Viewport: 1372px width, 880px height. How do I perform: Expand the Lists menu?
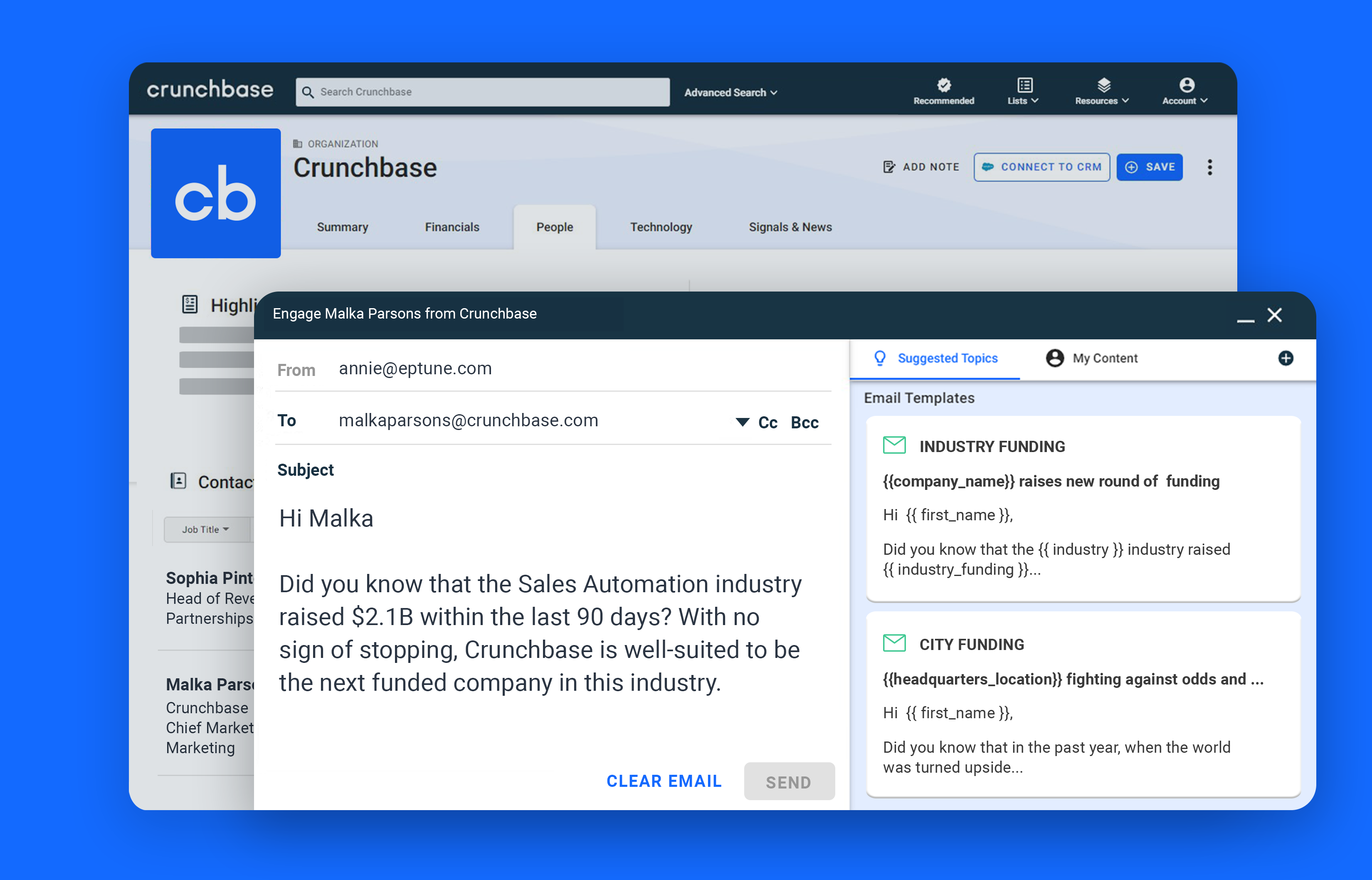point(1023,91)
